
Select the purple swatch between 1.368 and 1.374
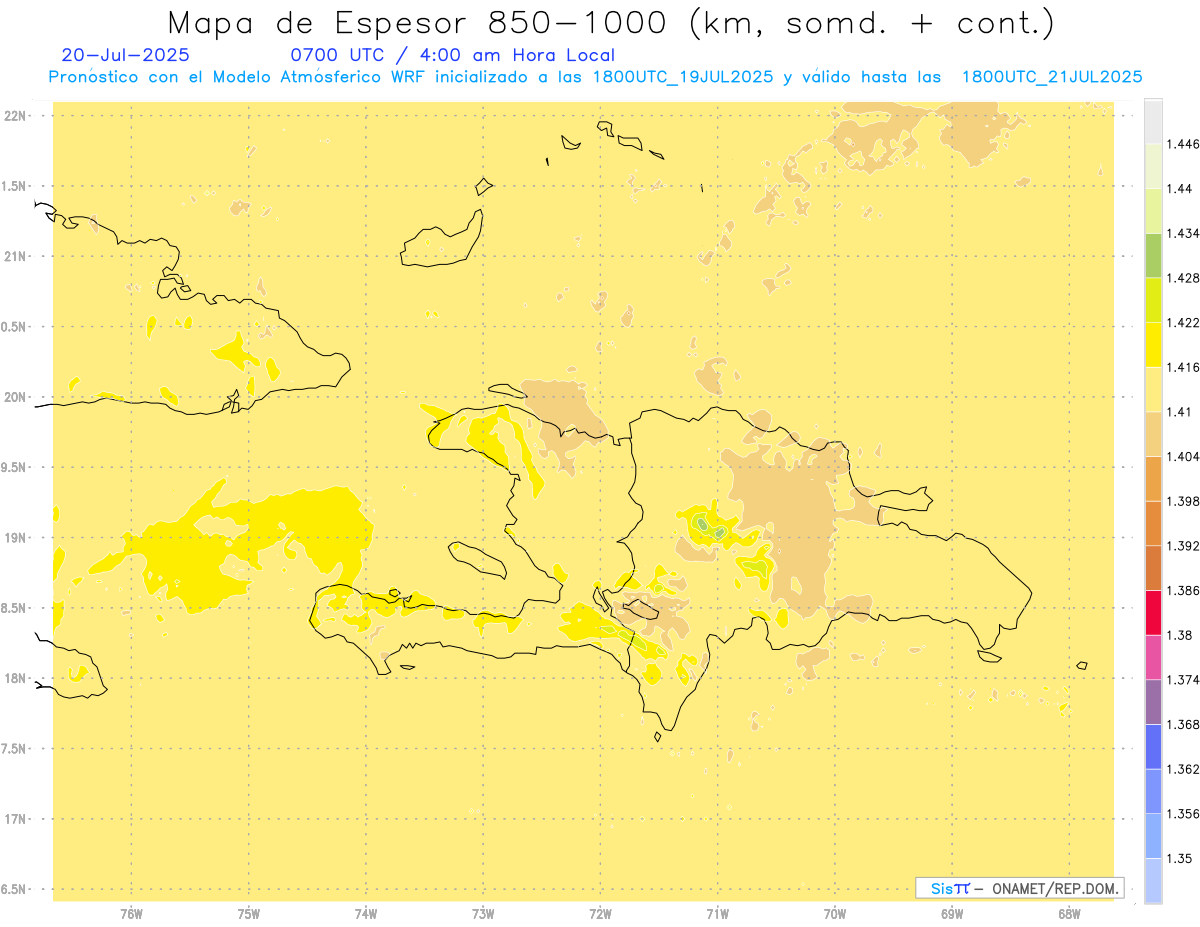pos(1153,702)
